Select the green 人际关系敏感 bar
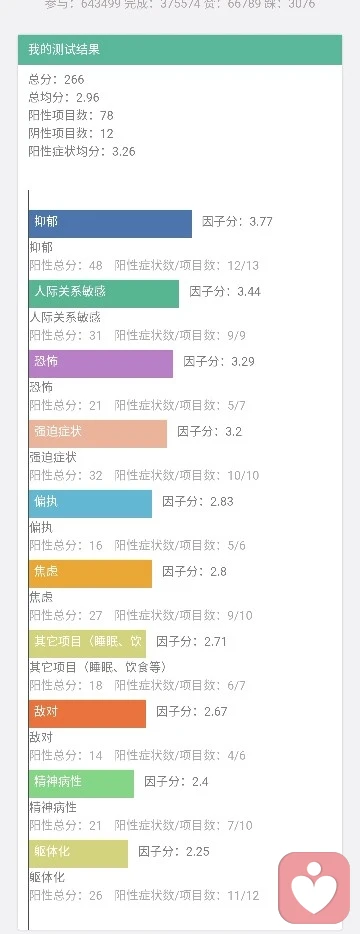 click(104, 294)
